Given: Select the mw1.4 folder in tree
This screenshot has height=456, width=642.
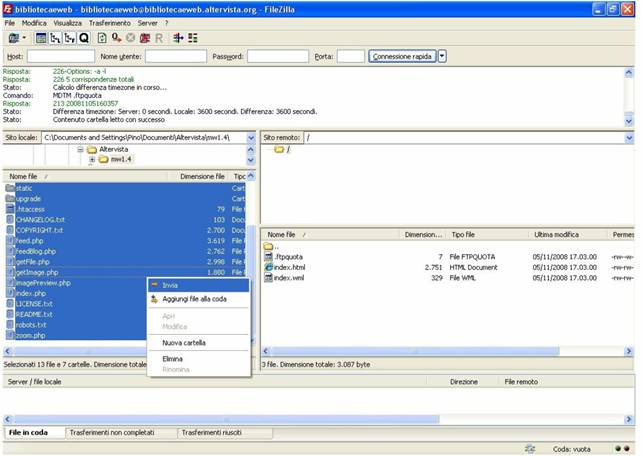Looking at the screenshot, I should [121, 159].
